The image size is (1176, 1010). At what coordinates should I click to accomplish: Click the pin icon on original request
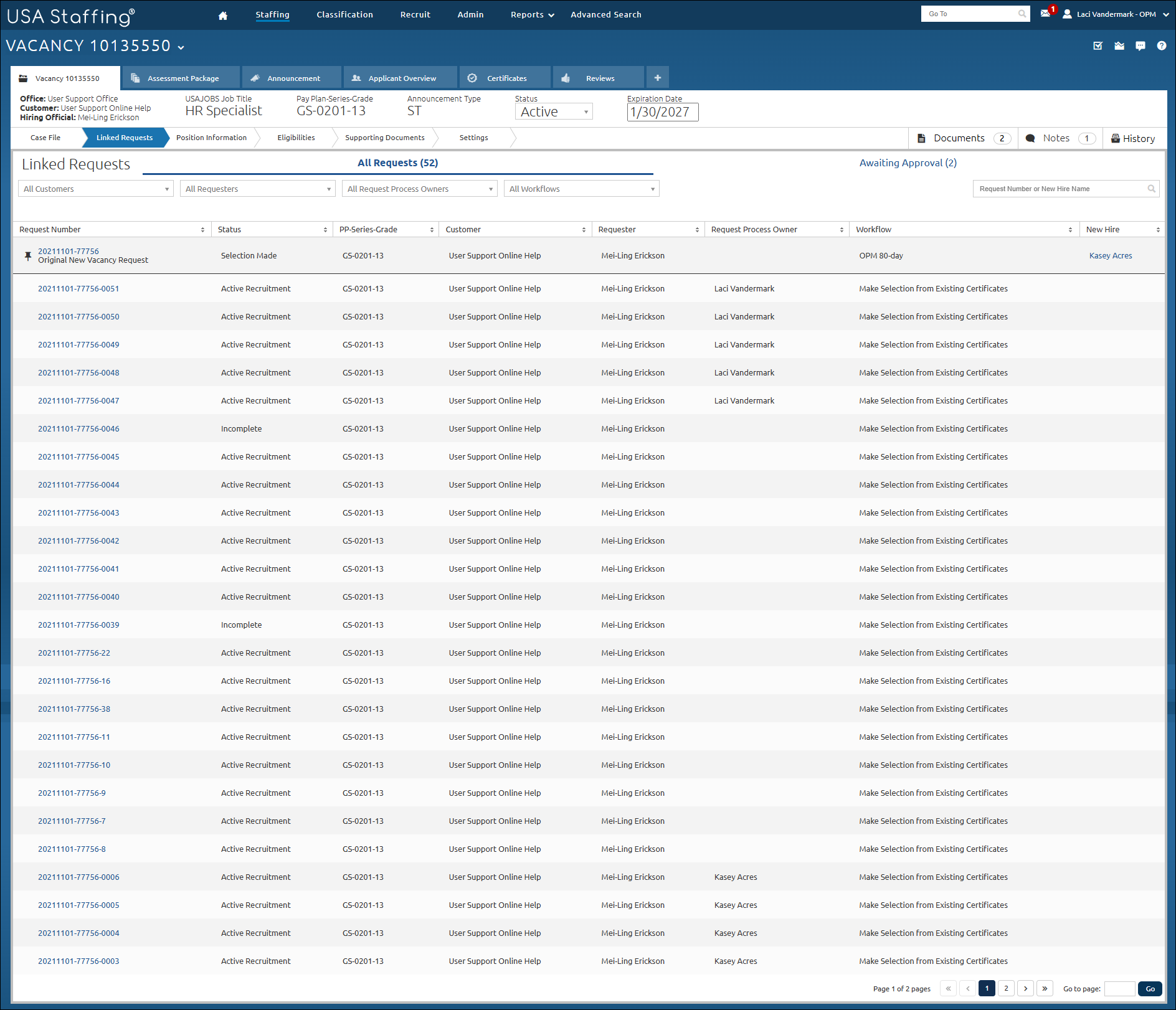point(28,256)
